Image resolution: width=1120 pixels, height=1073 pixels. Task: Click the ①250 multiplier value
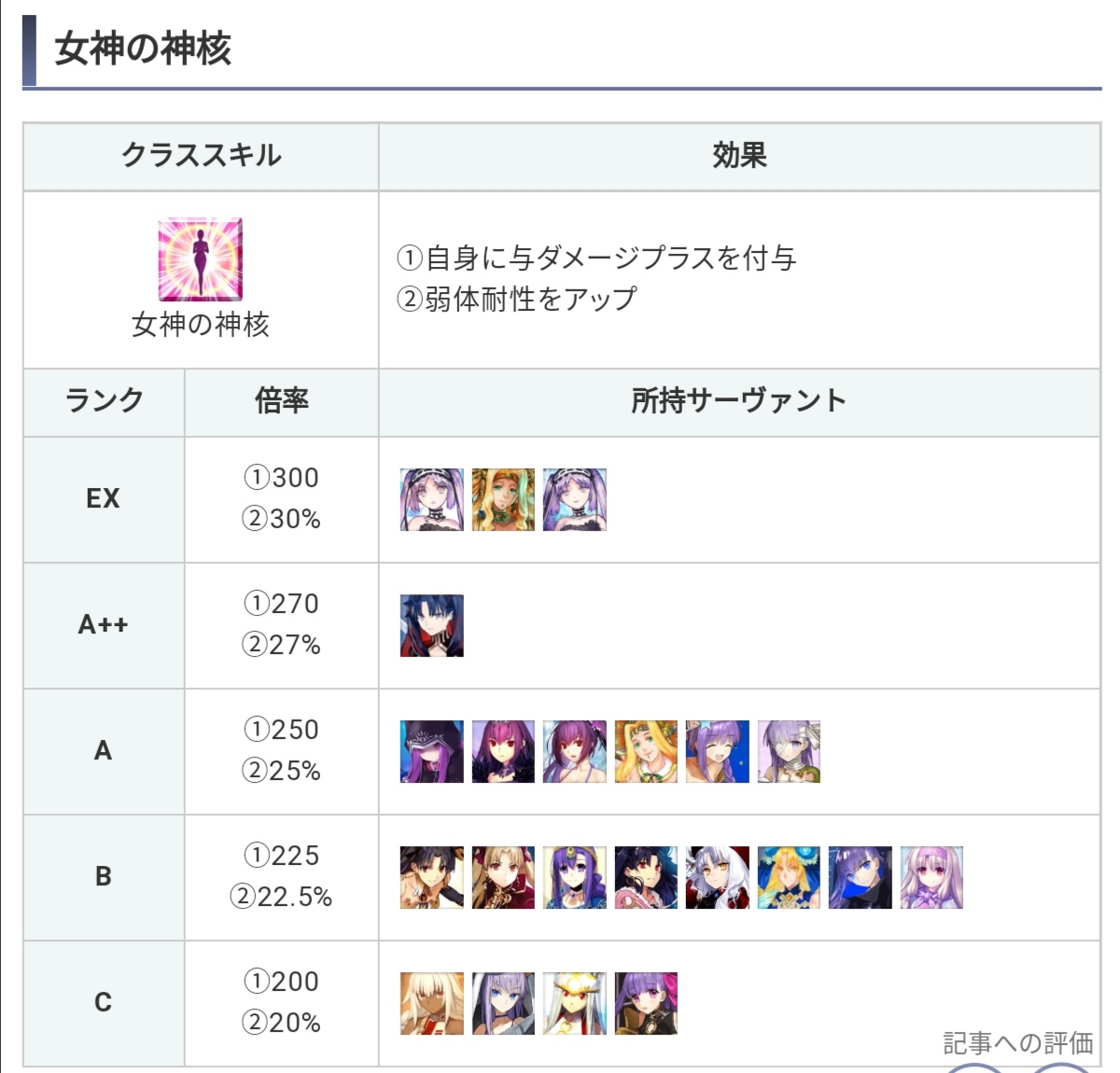[282, 730]
